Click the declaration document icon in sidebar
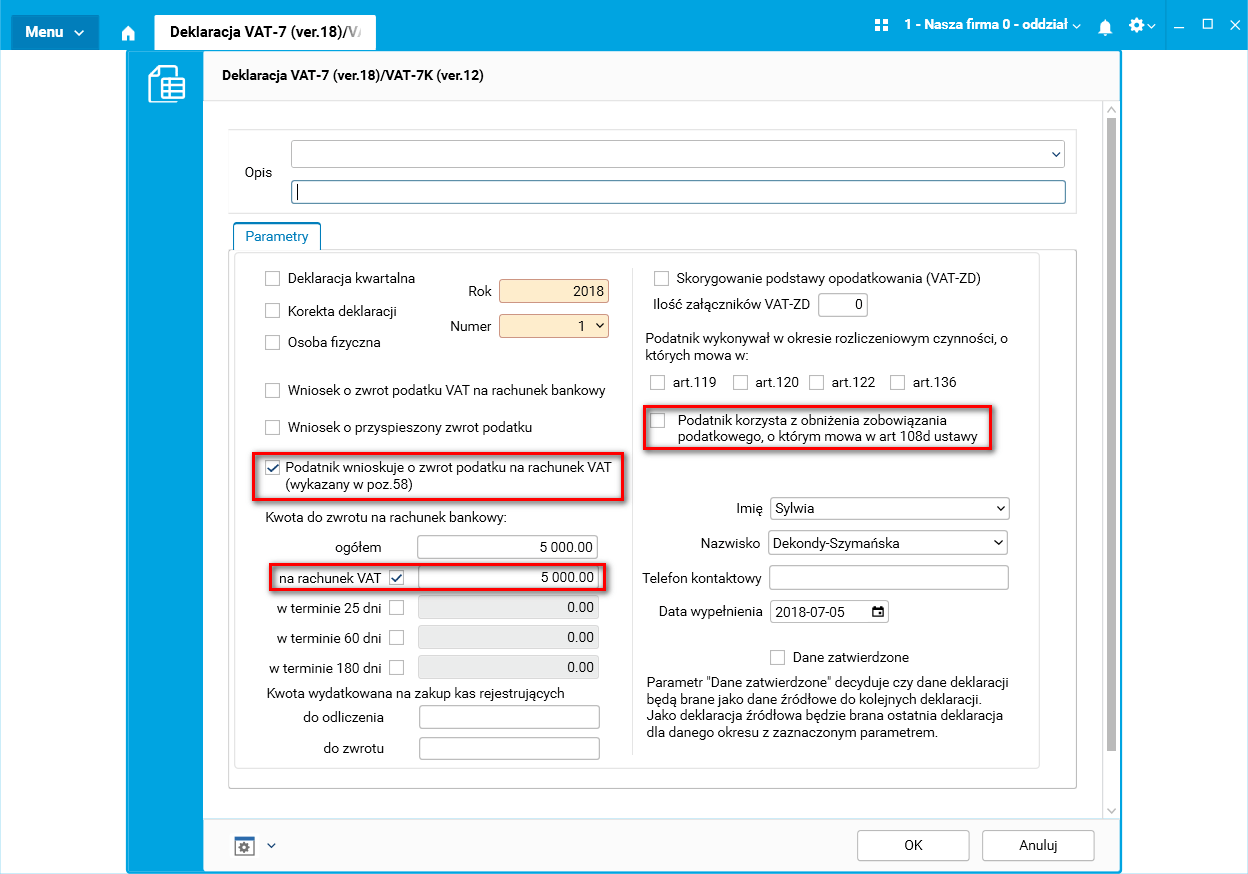 tap(167, 84)
